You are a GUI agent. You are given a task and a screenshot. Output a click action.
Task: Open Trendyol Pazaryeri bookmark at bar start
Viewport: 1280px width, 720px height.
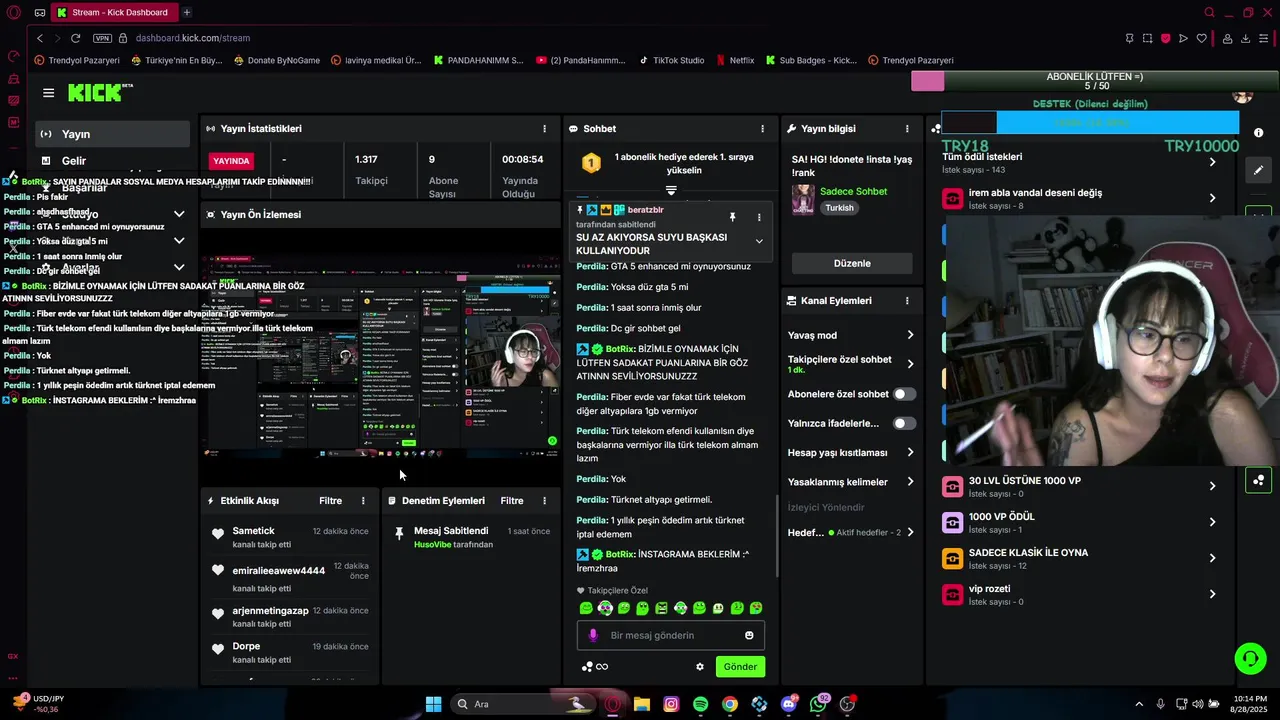click(x=77, y=60)
